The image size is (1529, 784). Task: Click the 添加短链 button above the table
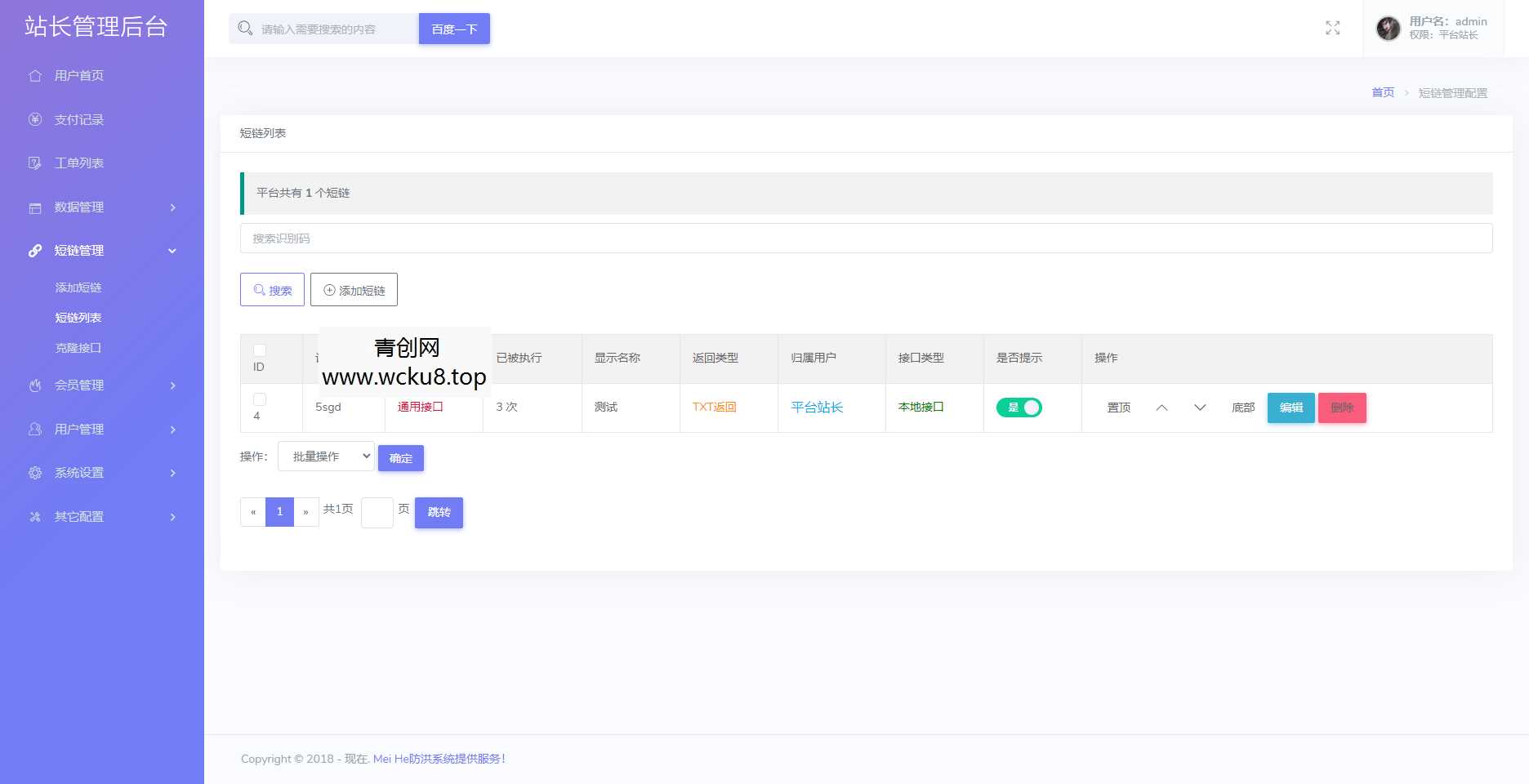click(x=354, y=290)
